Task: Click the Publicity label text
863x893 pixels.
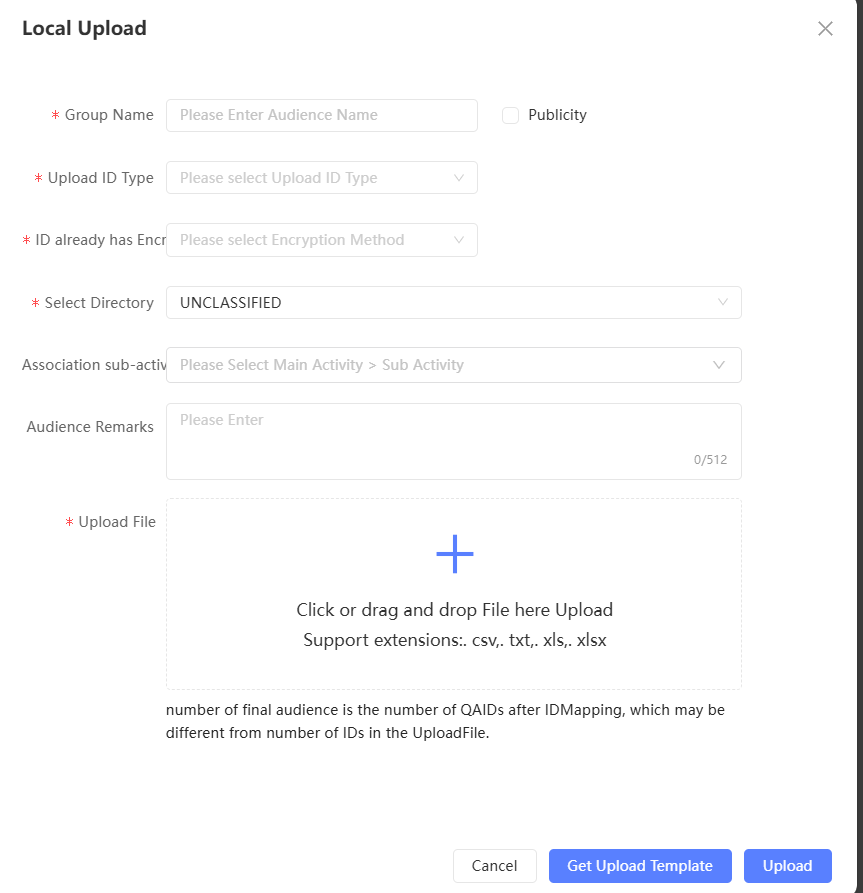Action: point(557,115)
